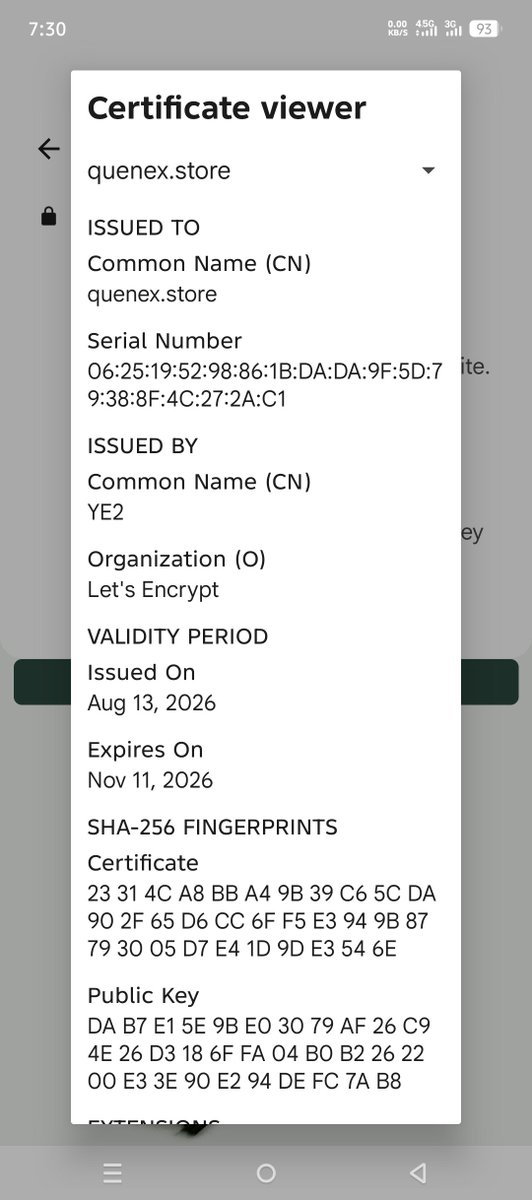532x1200 pixels.
Task: Tap the padlock security icon
Action: (x=48, y=216)
